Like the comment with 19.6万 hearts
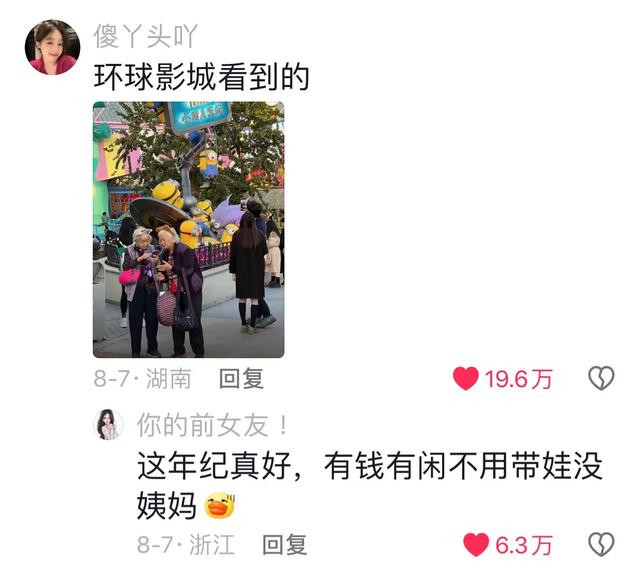640x570 pixels. (x=465, y=378)
